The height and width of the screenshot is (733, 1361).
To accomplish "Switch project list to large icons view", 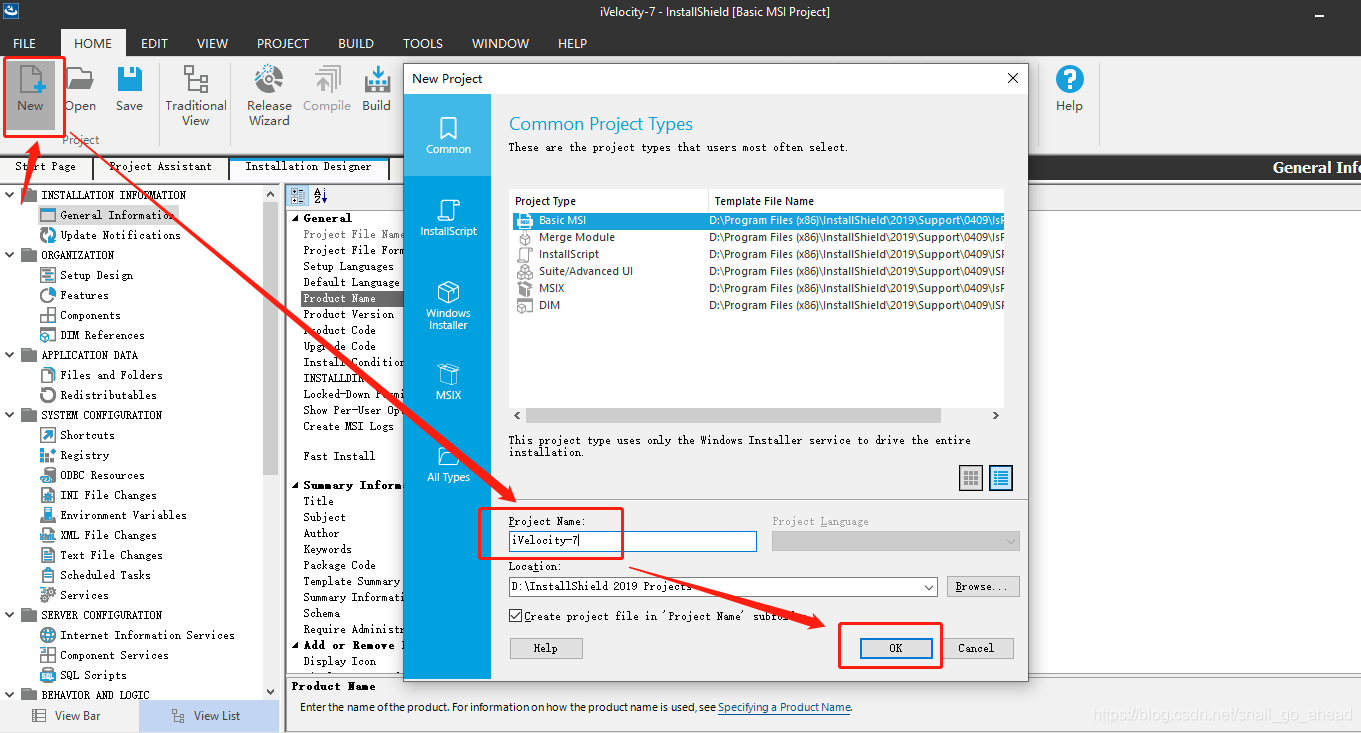I will point(971,478).
